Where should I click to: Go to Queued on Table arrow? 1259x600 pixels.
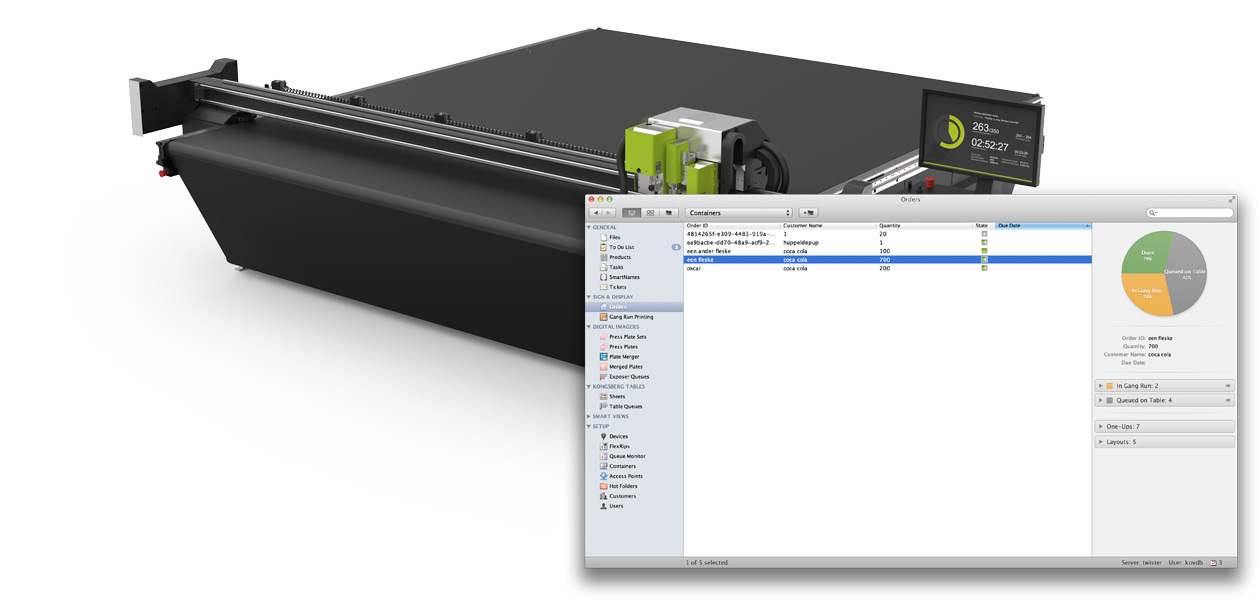coord(1227,400)
